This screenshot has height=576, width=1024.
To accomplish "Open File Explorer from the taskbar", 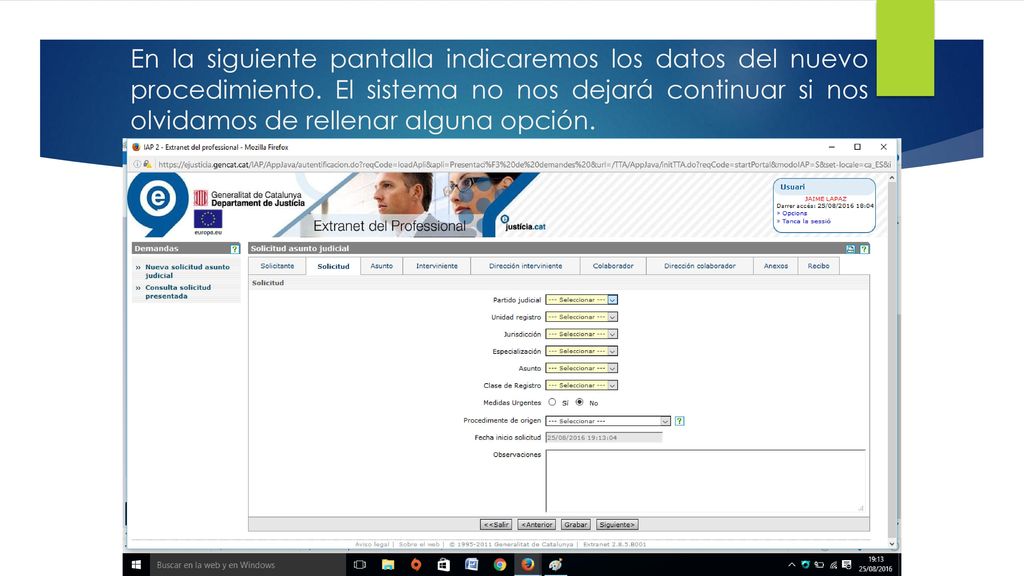I will click(x=388, y=565).
